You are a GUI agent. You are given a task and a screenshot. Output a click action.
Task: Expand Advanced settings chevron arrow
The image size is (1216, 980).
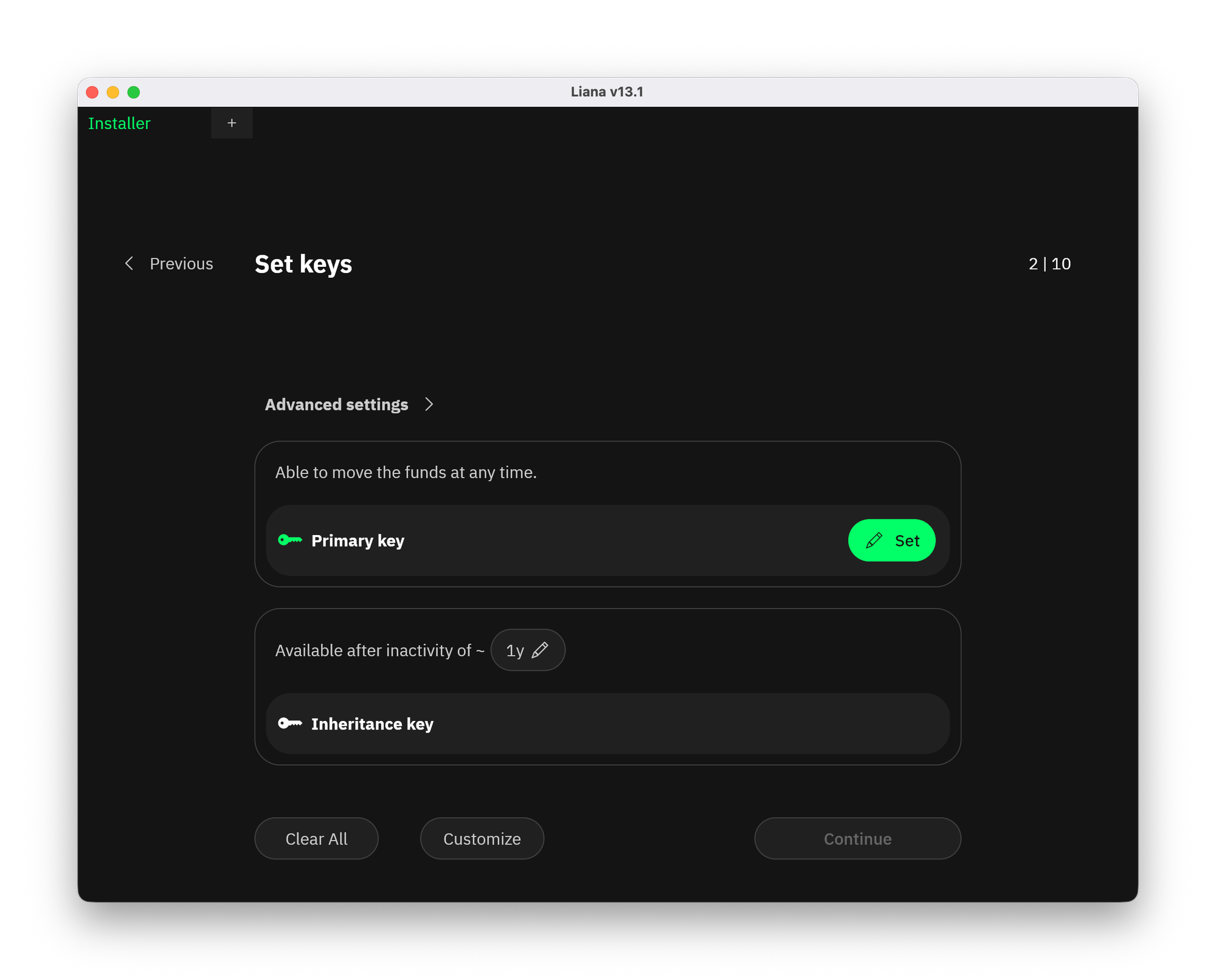(429, 404)
